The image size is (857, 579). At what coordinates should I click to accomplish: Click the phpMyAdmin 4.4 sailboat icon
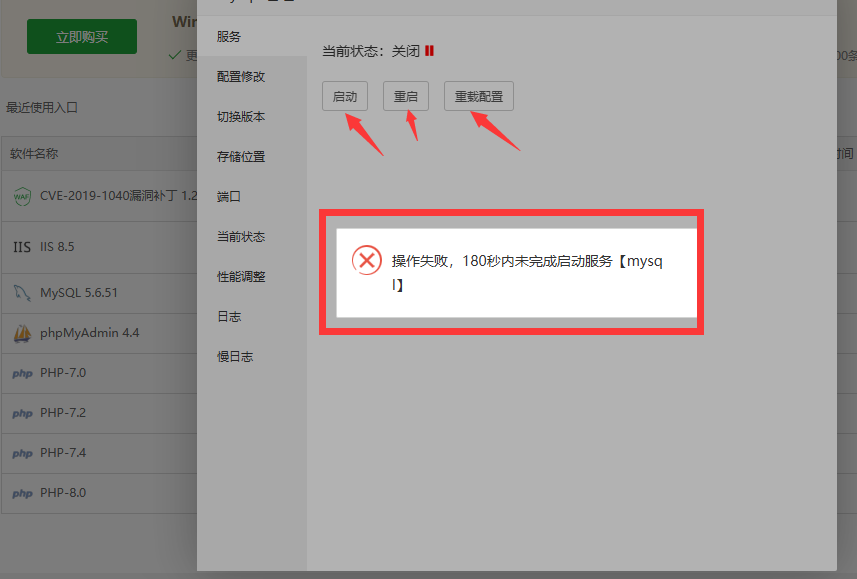point(22,333)
